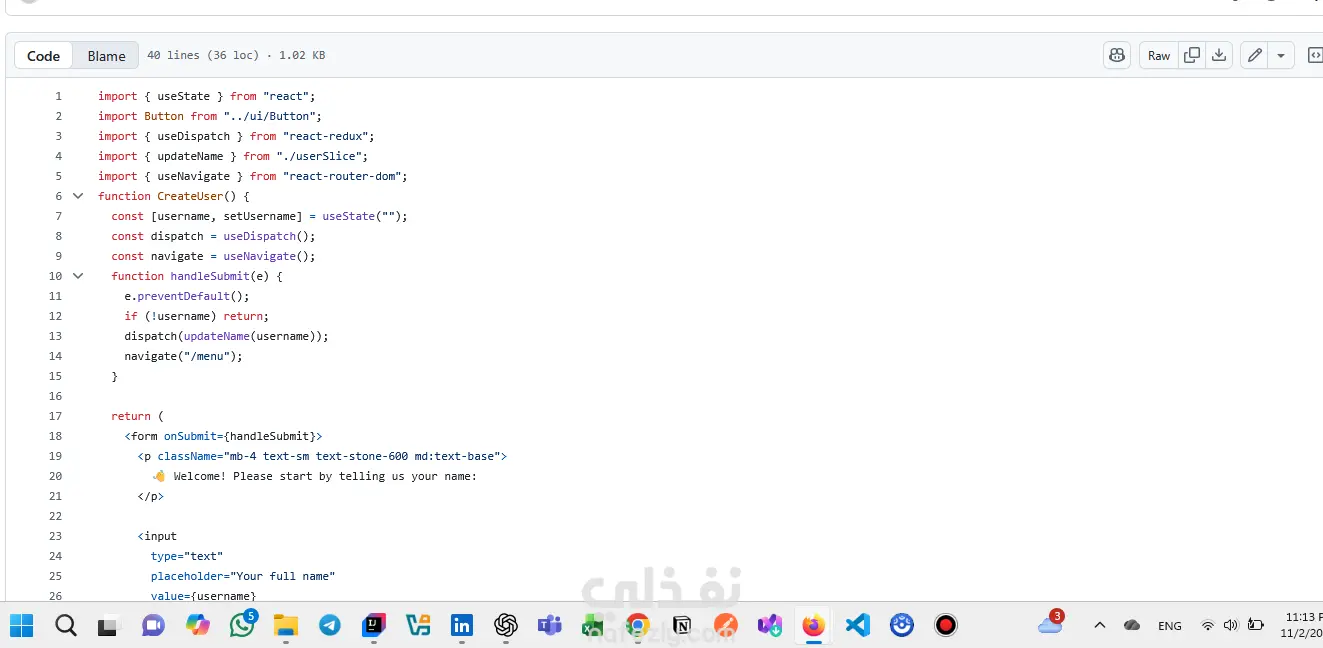The width and height of the screenshot is (1323, 648).
Task: Open the Copilot icon in file toolbar
Action: pos(1117,56)
